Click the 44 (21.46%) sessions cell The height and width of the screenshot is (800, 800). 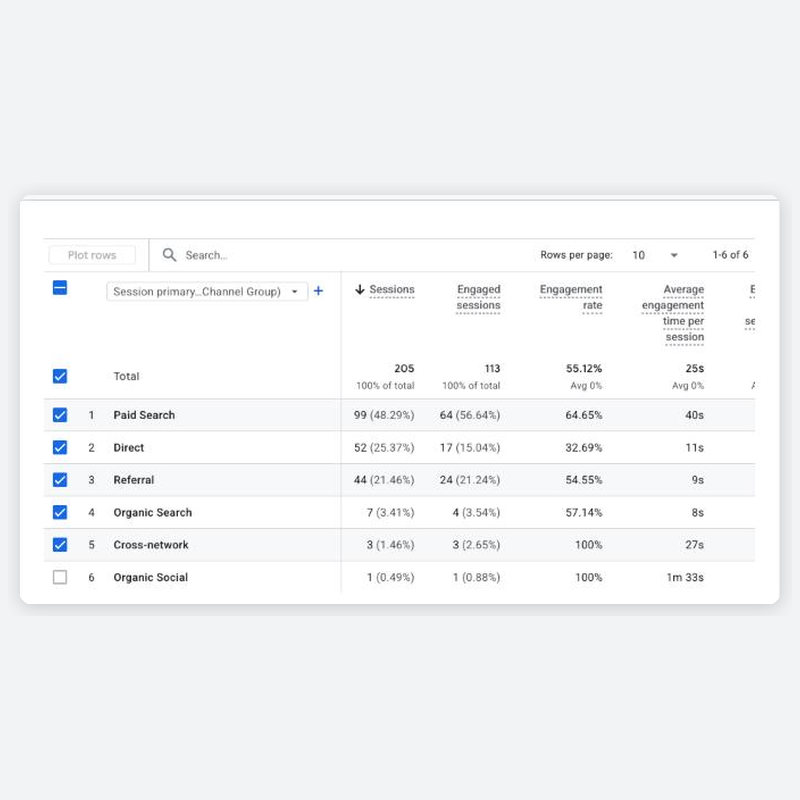tap(384, 480)
